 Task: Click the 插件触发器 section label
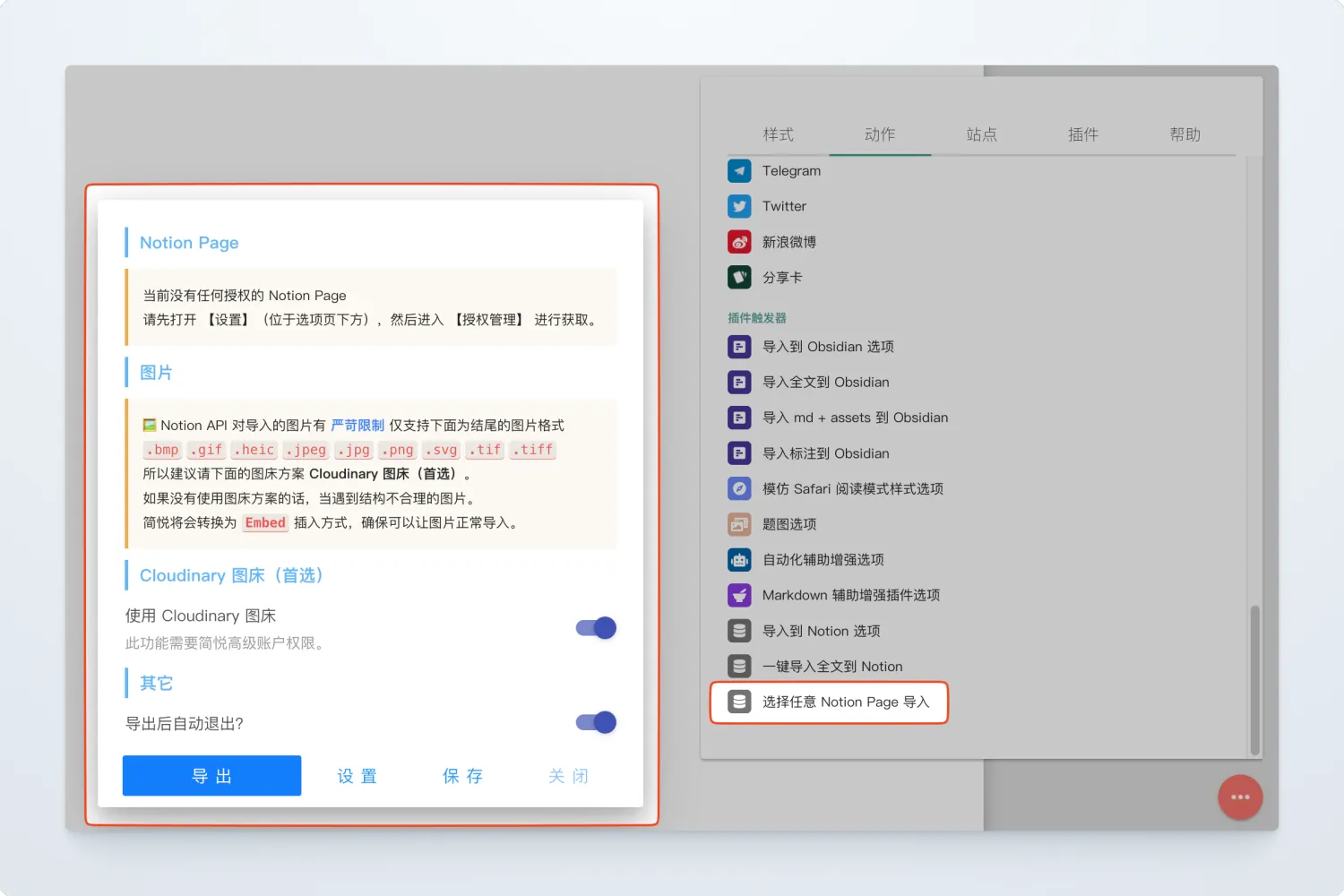tap(757, 318)
